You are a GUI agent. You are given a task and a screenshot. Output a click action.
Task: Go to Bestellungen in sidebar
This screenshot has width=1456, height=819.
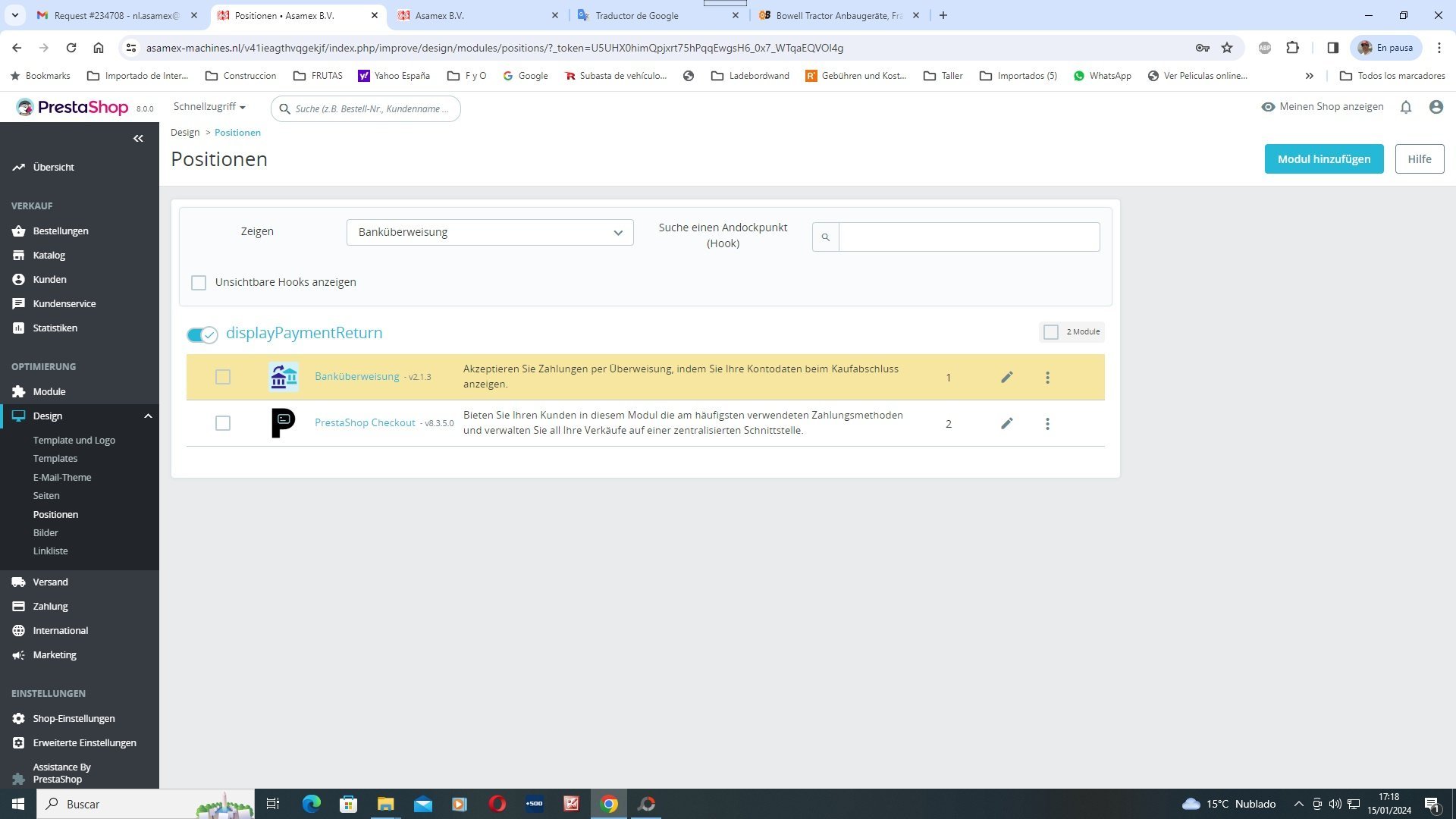coord(61,231)
